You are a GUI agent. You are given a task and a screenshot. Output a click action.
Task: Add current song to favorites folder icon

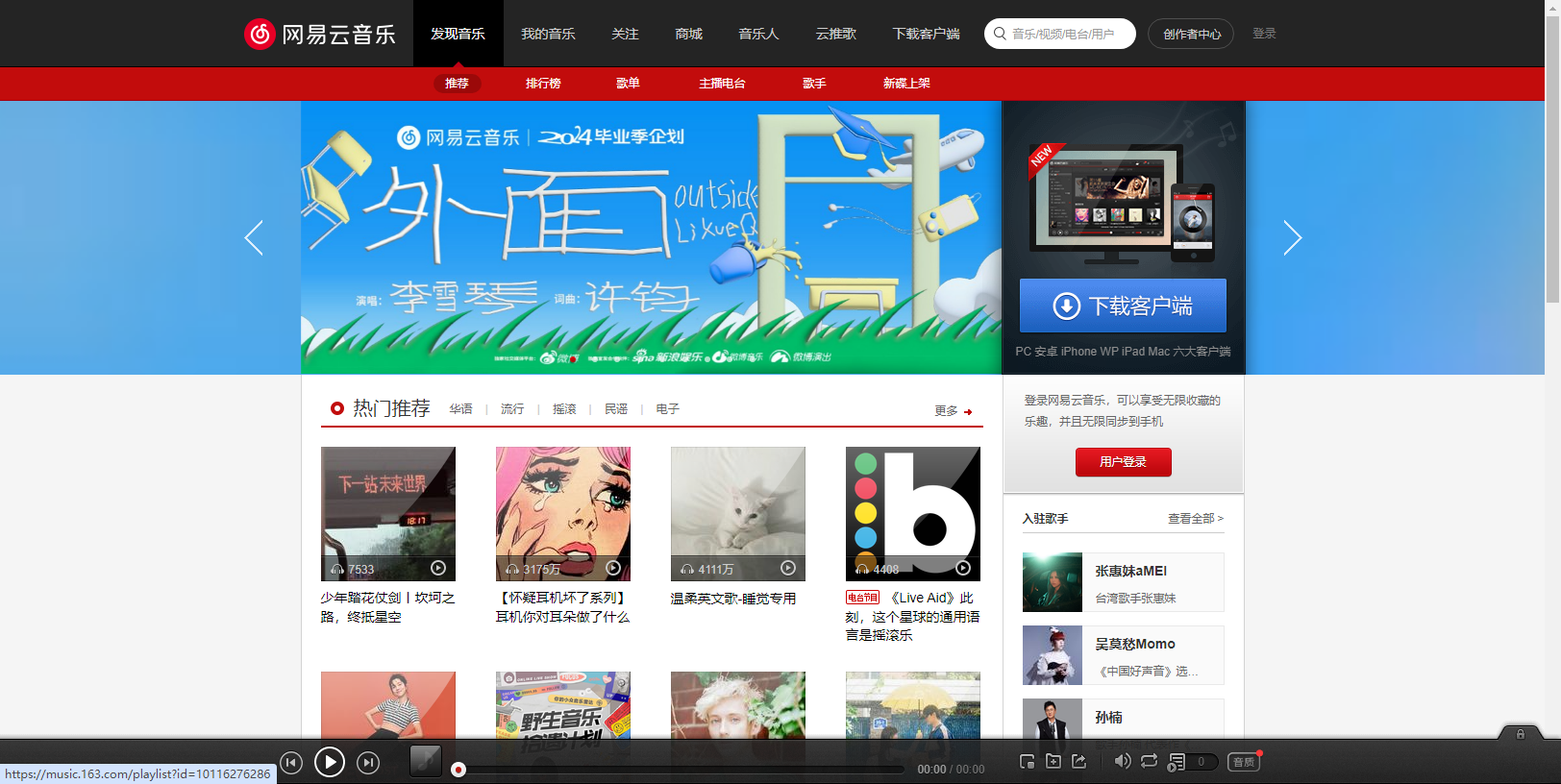coord(1053,762)
